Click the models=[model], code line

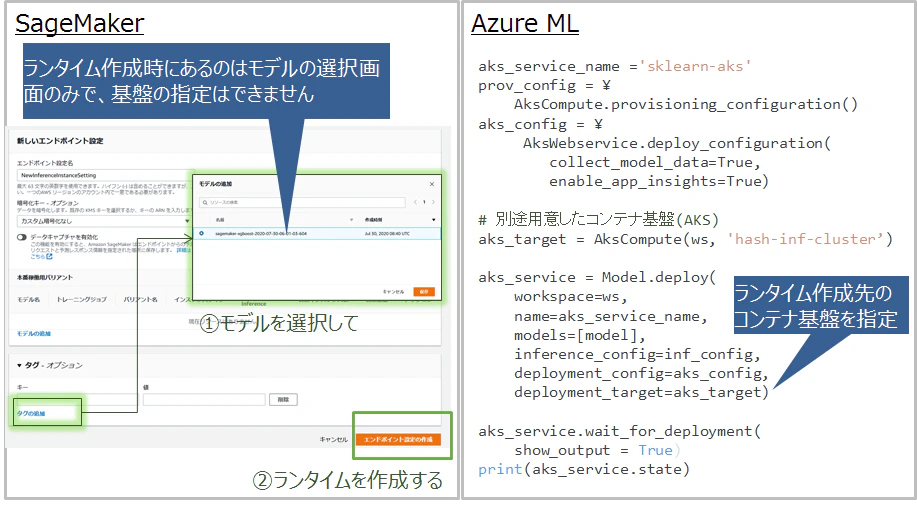(x=580, y=335)
